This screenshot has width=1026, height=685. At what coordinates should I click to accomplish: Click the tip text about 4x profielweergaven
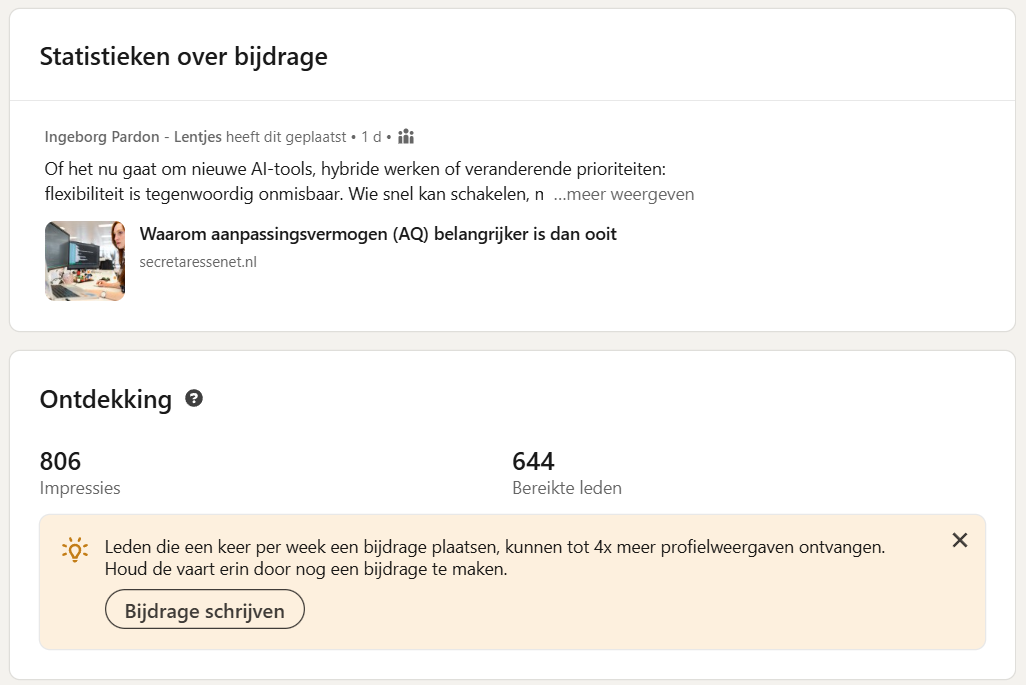coord(495,547)
